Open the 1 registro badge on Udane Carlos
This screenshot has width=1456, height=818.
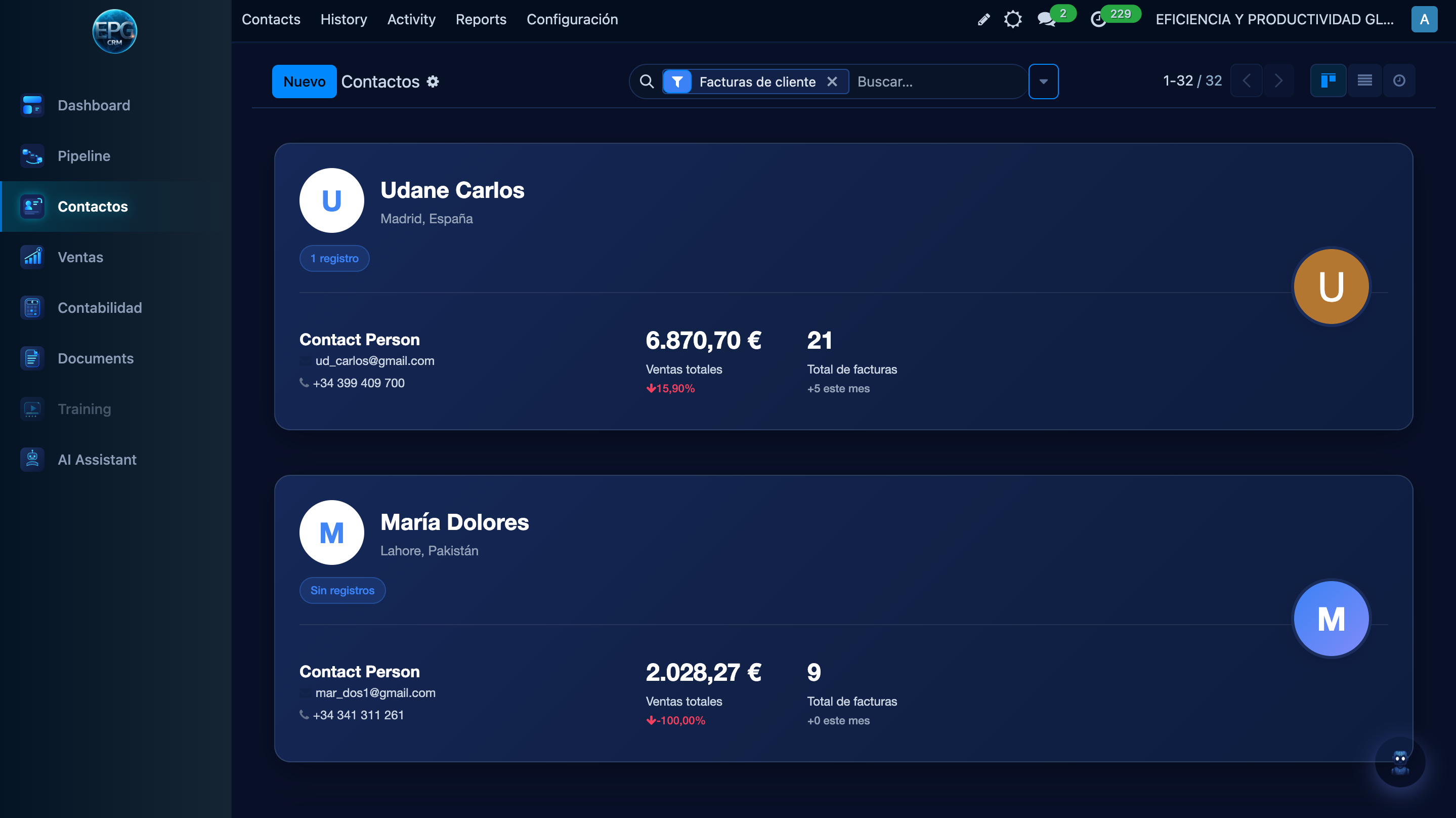coord(334,258)
